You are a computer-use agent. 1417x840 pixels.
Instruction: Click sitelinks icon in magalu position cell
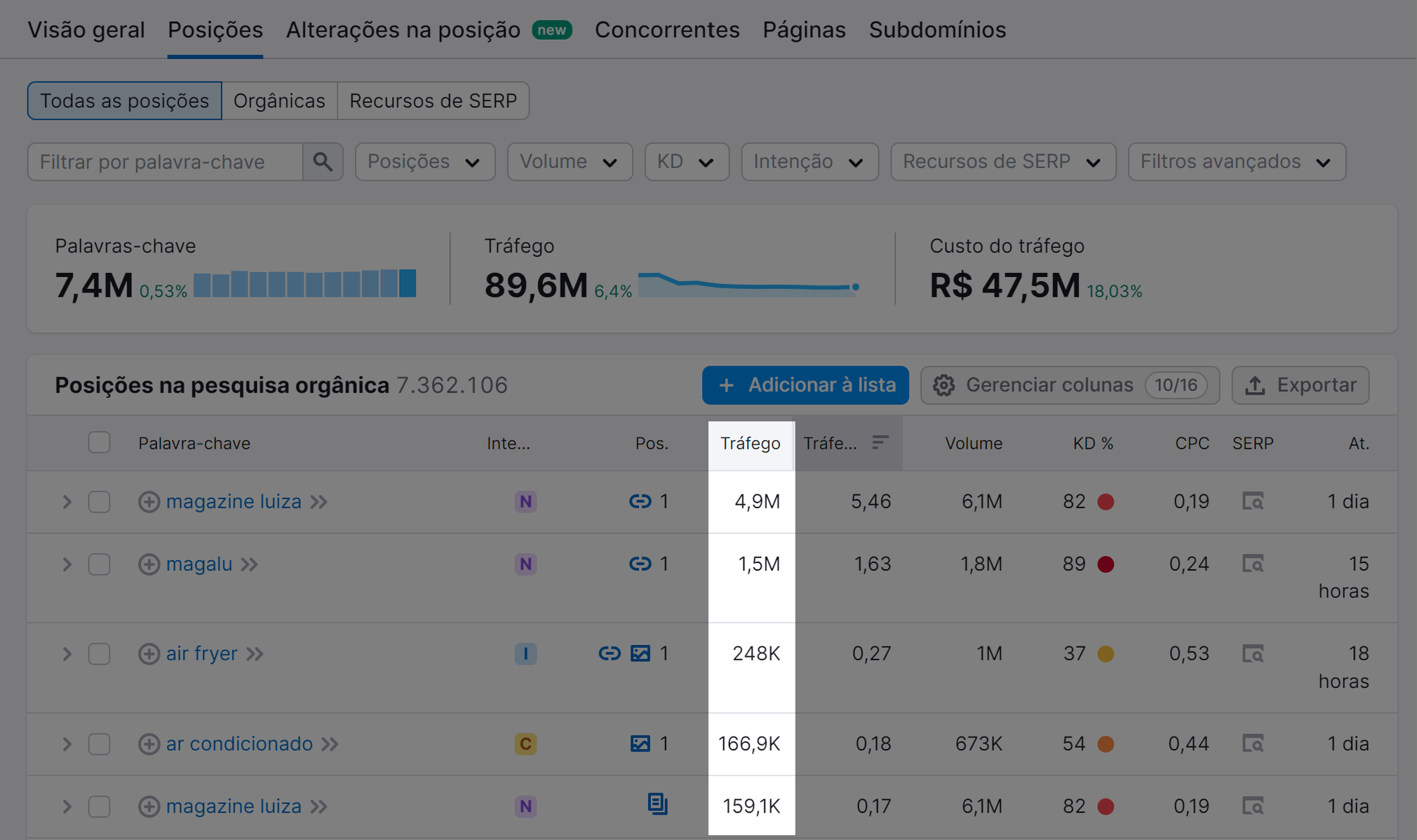pos(640,564)
